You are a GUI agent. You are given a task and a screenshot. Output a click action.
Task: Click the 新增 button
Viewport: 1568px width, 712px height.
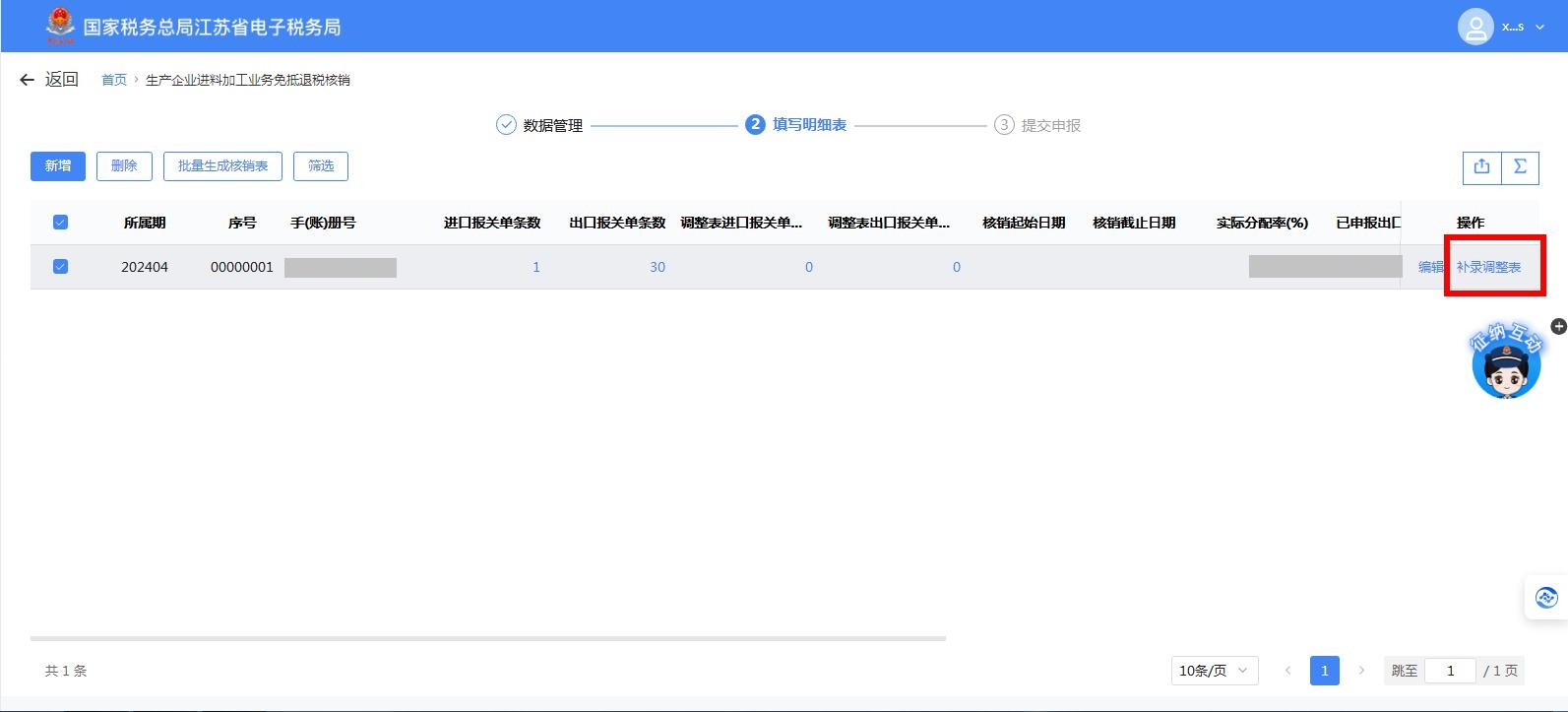[58, 166]
